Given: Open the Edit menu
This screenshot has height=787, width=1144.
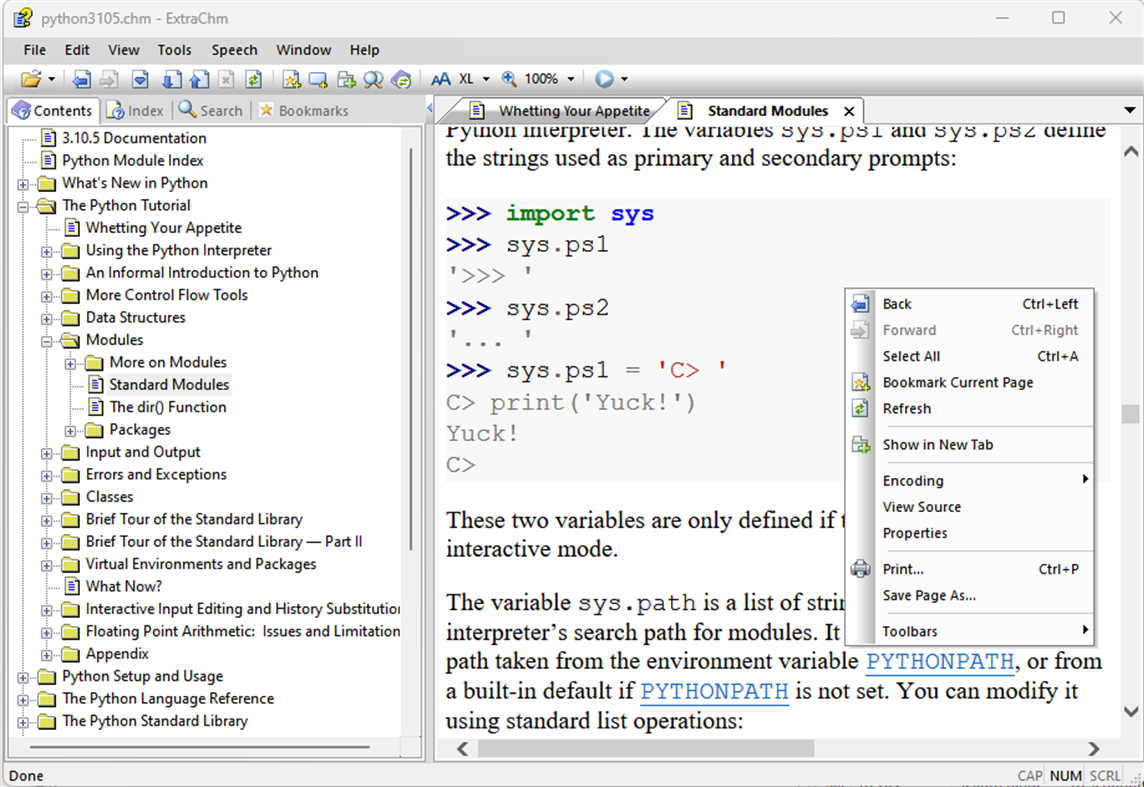Looking at the screenshot, I should click(x=77, y=50).
